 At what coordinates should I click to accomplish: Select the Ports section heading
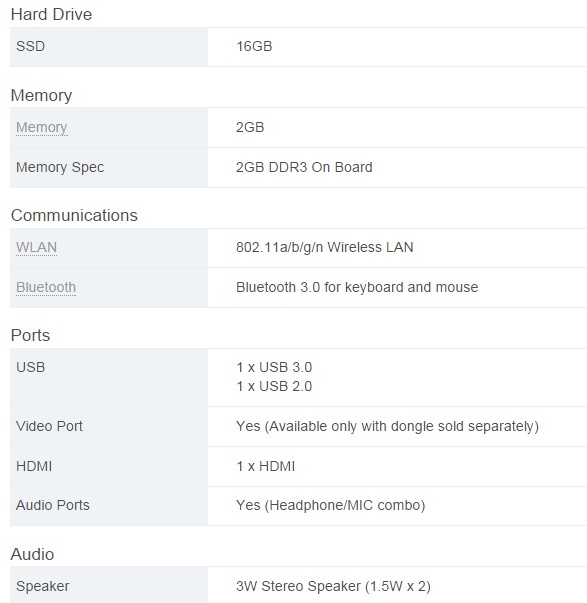(x=30, y=335)
